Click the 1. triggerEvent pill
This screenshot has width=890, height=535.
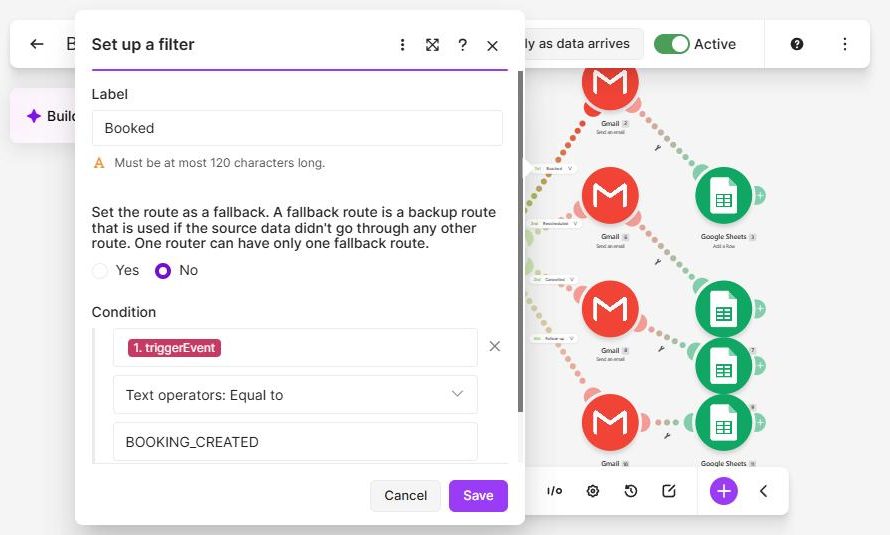coord(174,348)
